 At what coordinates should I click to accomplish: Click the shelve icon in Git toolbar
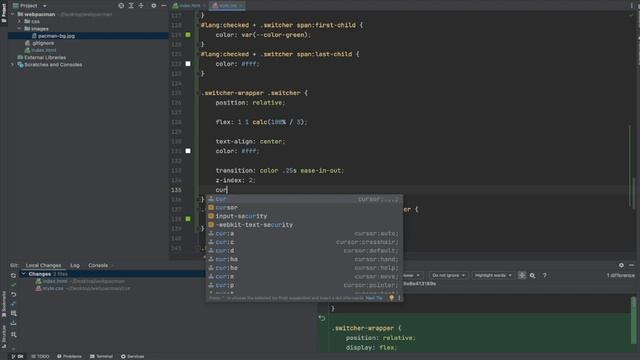[x=13, y=323]
